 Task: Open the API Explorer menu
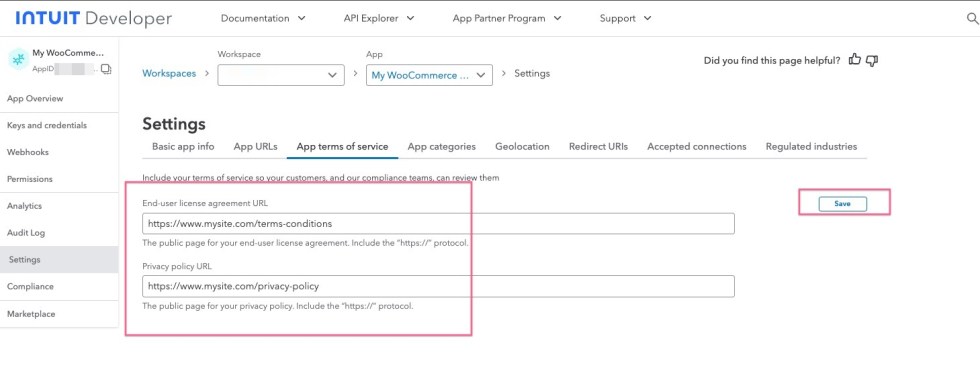coord(379,18)
